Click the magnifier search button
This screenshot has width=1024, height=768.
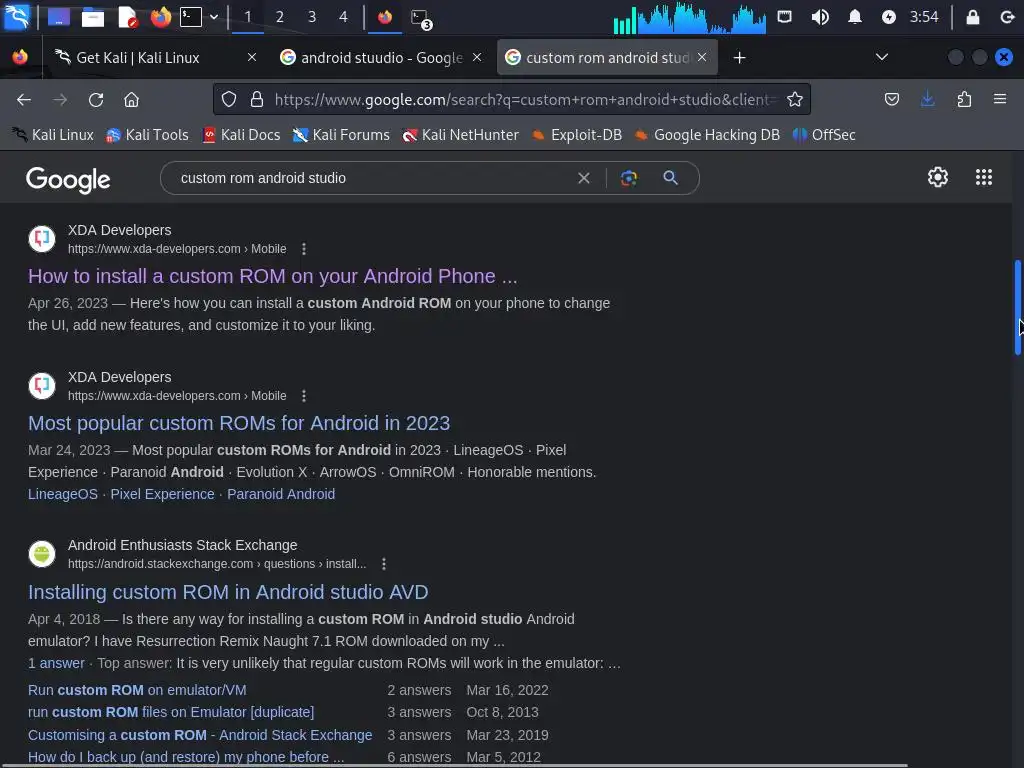(670, 178)
